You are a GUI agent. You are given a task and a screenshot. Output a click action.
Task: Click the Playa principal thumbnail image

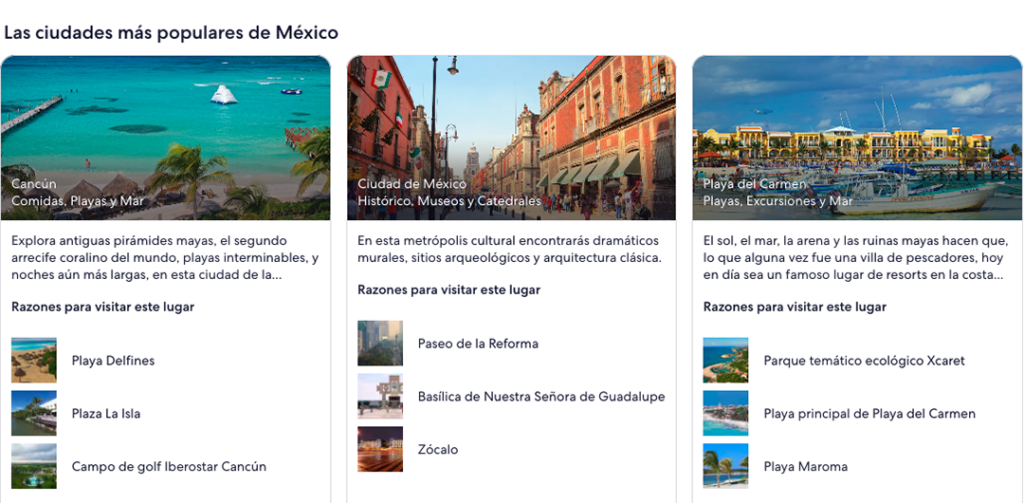click(726, 413)
